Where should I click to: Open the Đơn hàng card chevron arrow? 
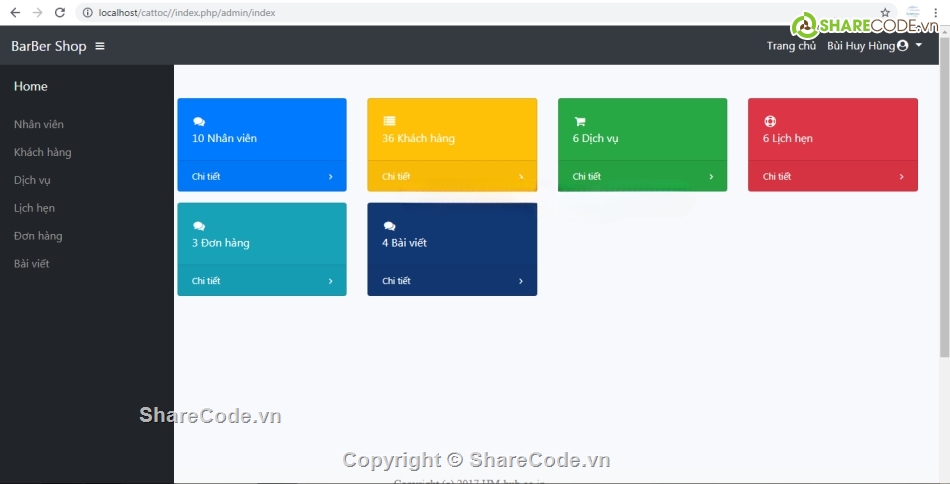click(x=330, y=281)
